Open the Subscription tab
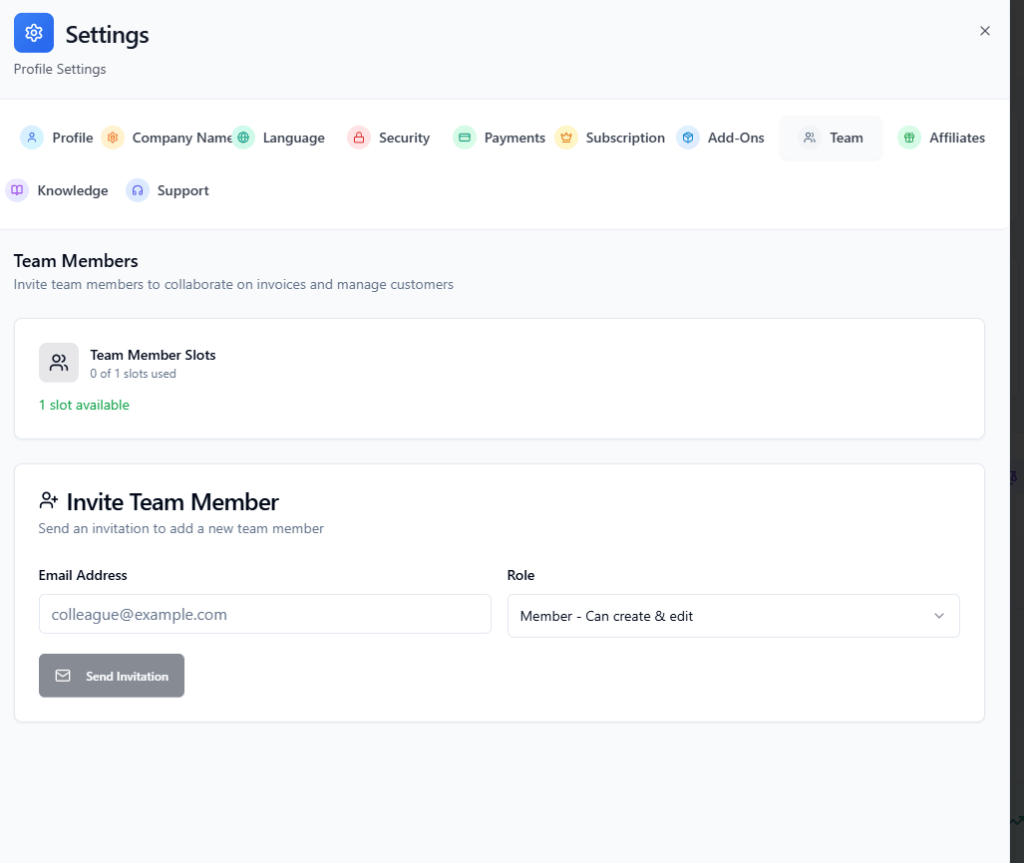Image resolution: width=1024 pixels, height=863 pixels. tap(610, 137)
